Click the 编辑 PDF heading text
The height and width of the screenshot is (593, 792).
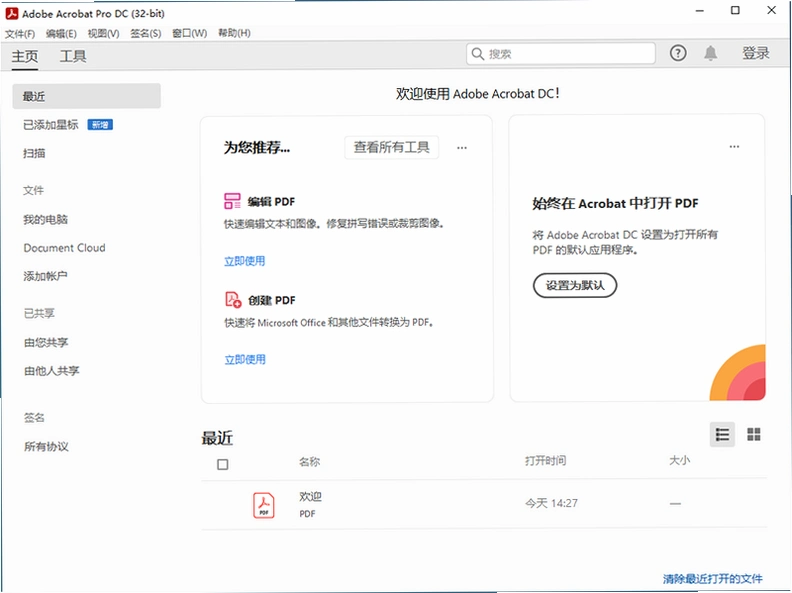(271, 202)
